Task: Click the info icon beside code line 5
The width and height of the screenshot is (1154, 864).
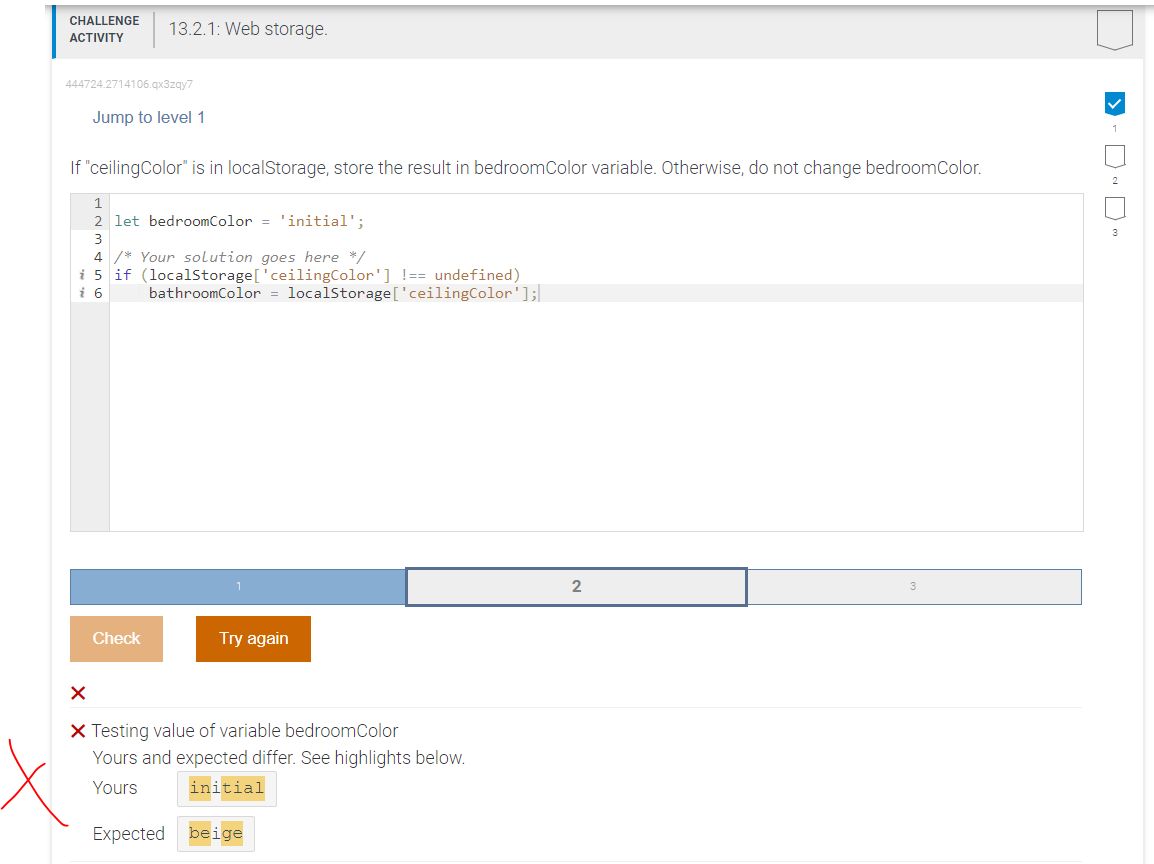Action: coord(80,274)
